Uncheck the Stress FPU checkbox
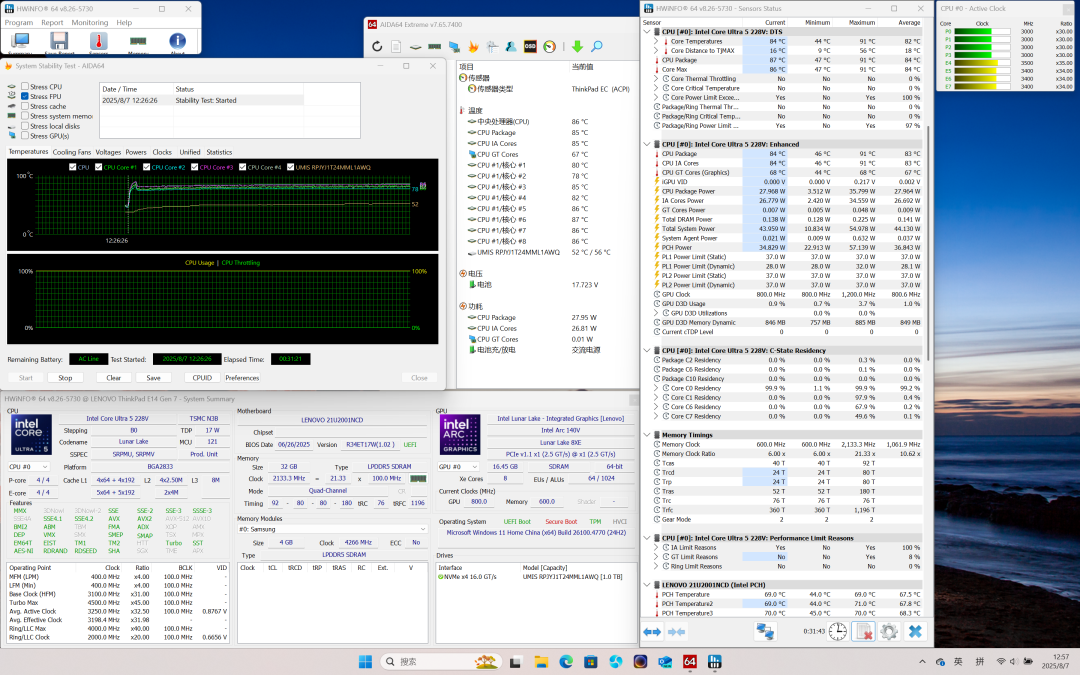The width and height of the screenshot is (1080, 675). [25, 96]
